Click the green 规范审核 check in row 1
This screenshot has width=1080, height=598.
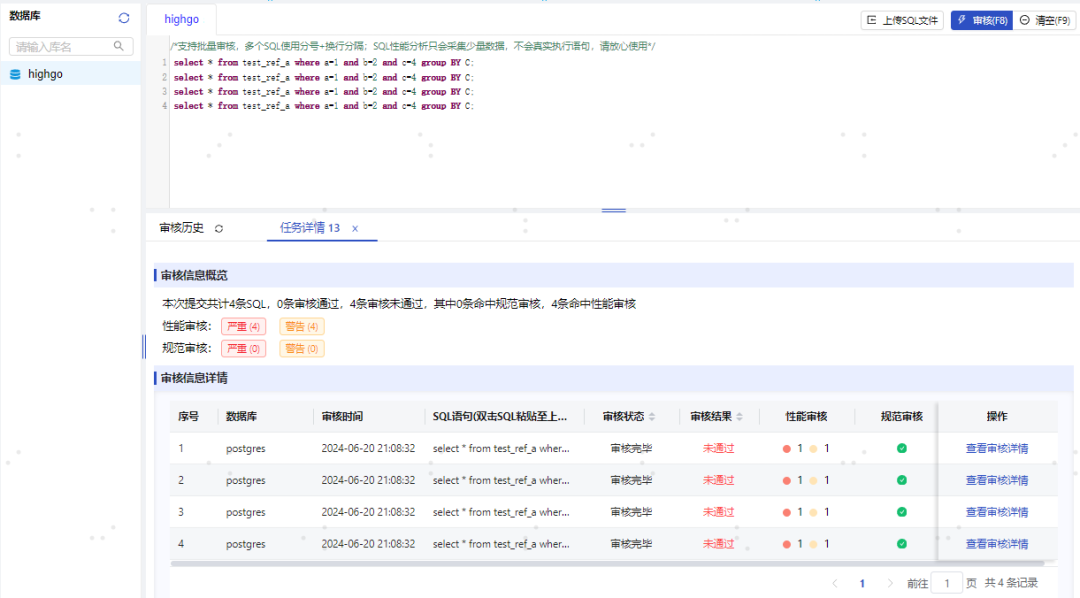coord(902,448)
